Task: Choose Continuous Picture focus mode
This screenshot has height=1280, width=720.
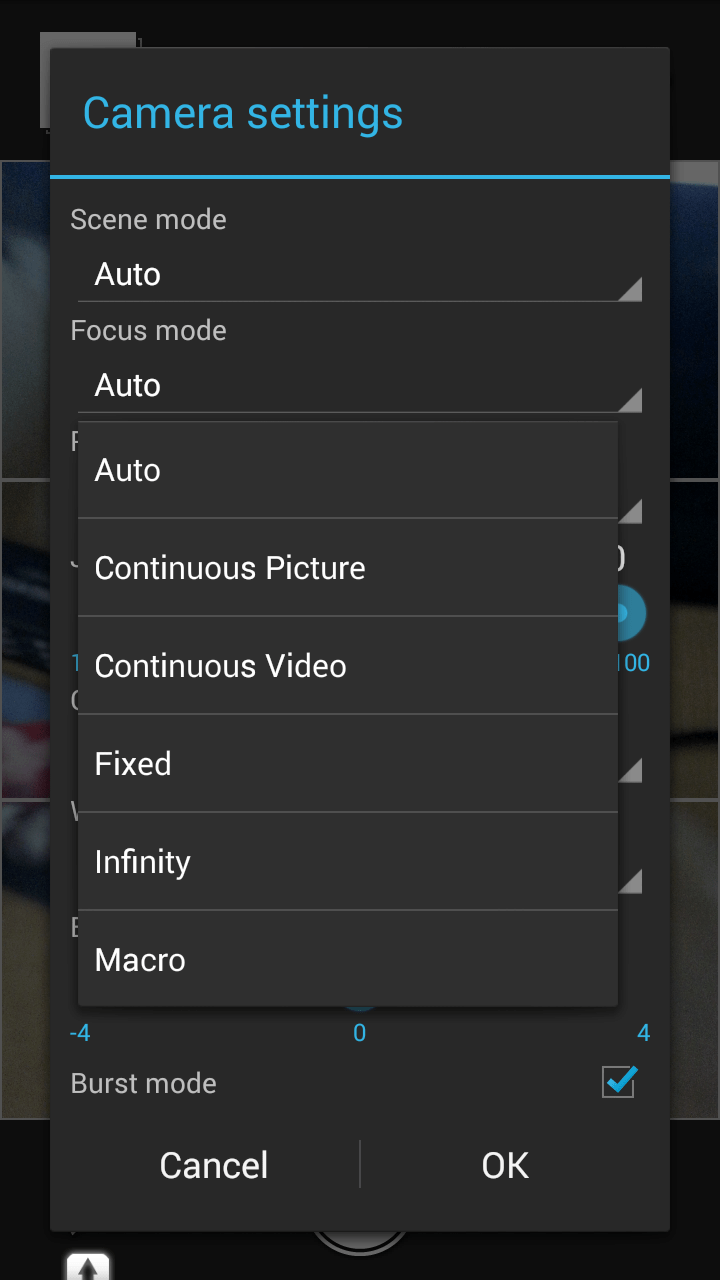Action: [x=348, y=568]
